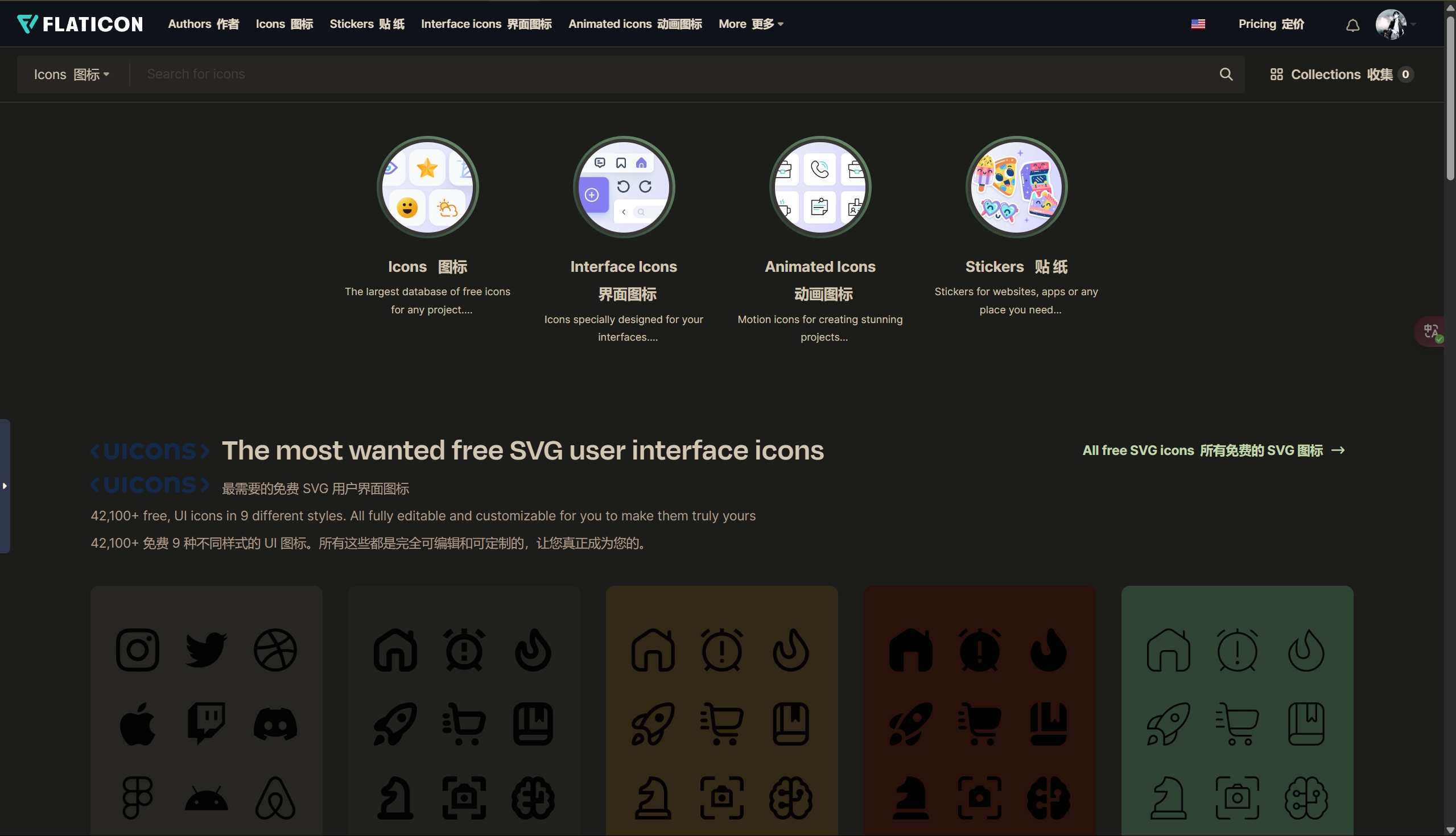The height and width of the screenshot is (836, 1456).
Task: Select the Android robot icon
Action: tap(206, 798)
